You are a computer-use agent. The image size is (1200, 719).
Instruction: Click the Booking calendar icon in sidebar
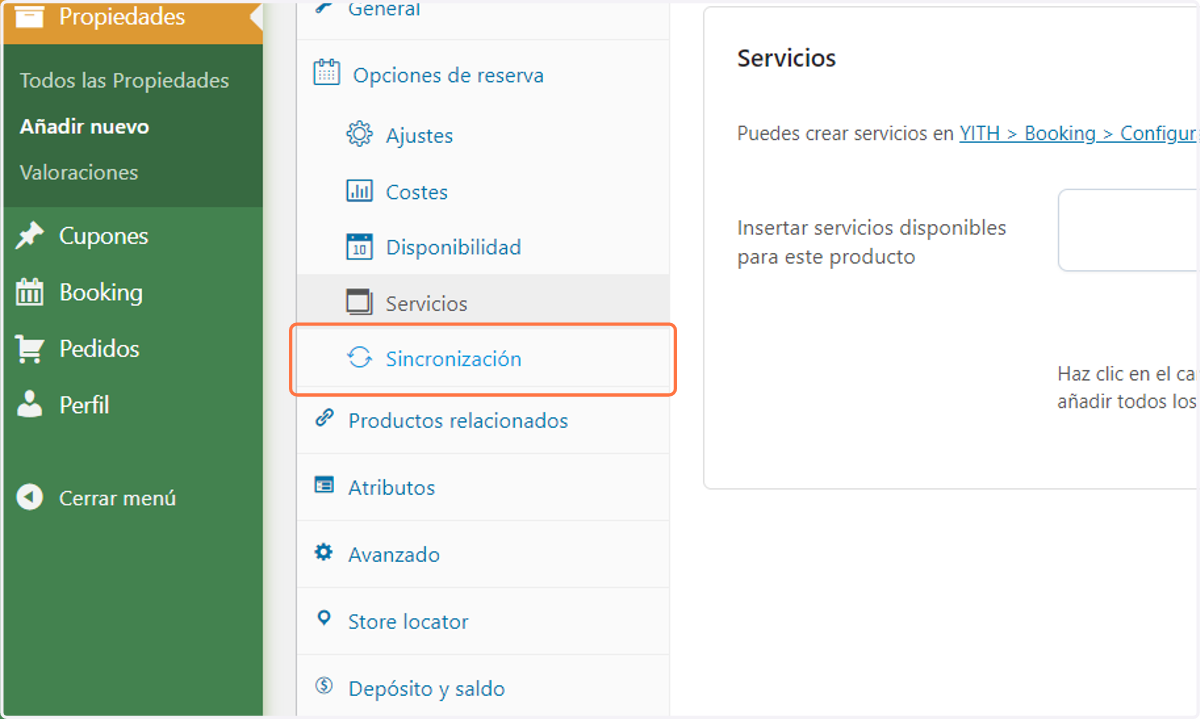pos(30,292)
